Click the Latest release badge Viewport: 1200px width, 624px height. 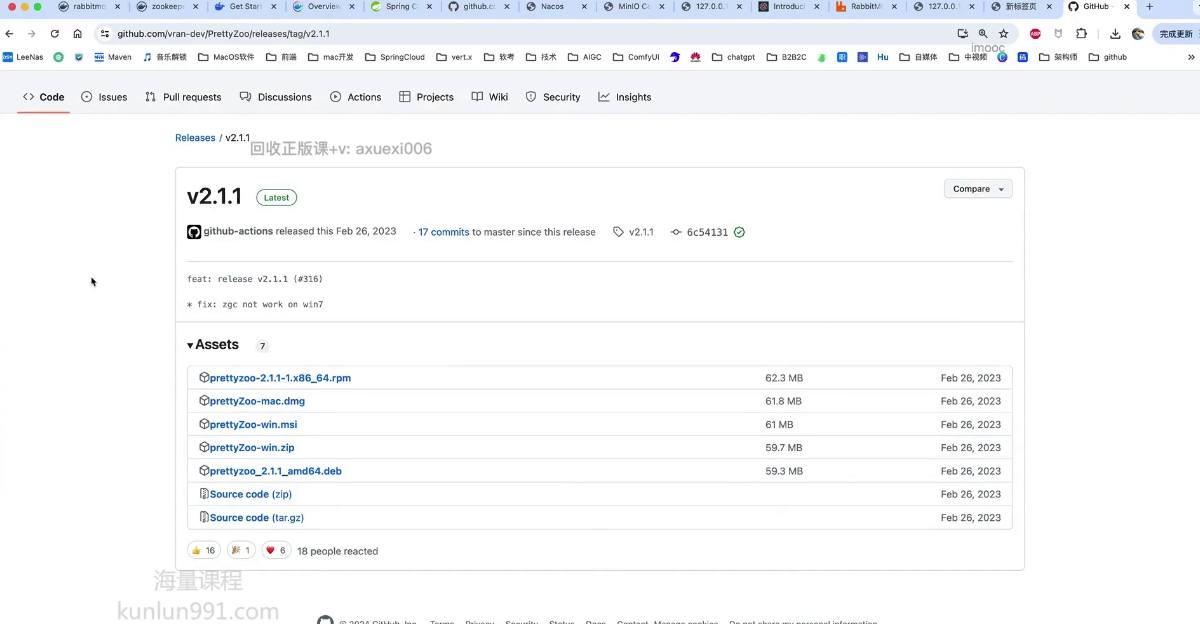(277, 198)
